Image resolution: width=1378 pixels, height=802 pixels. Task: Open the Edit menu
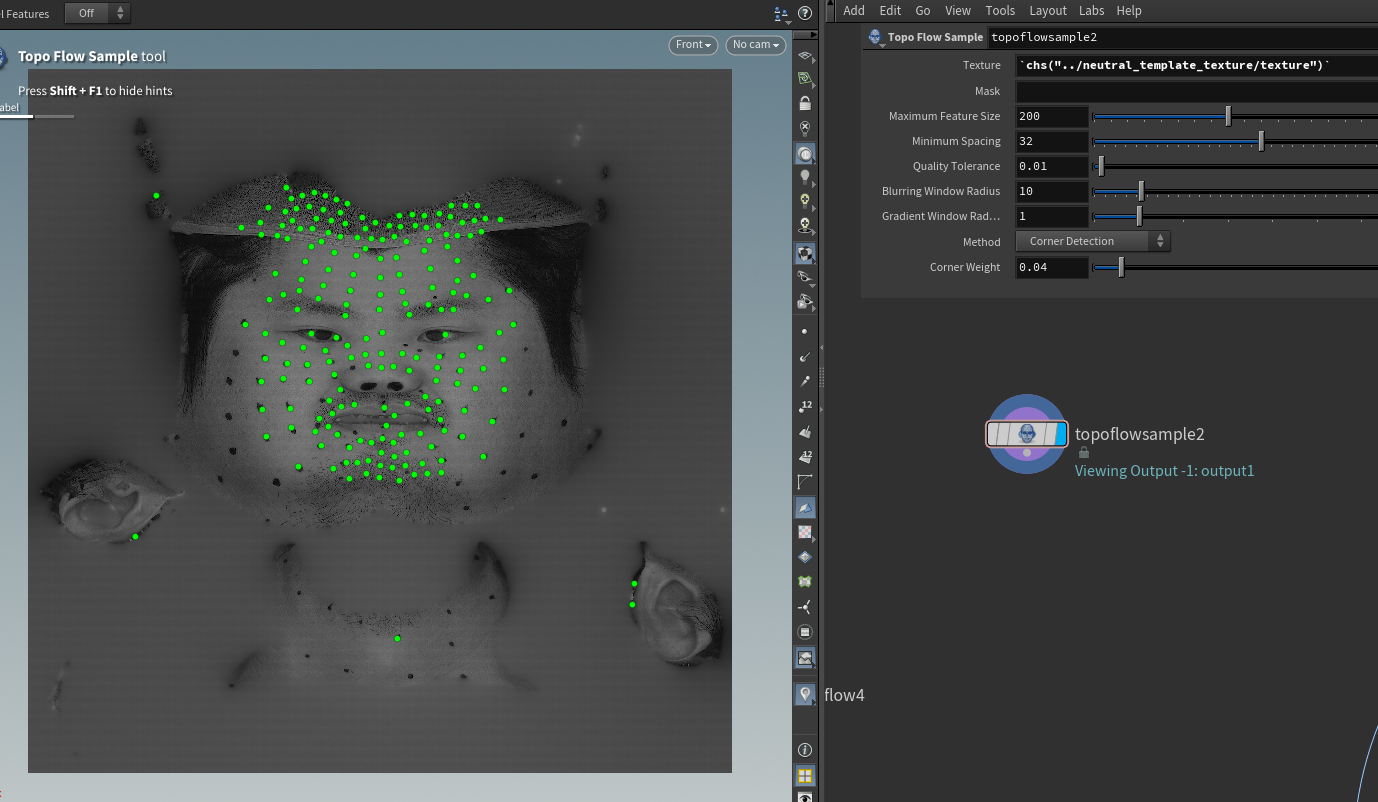coord(890,10)
